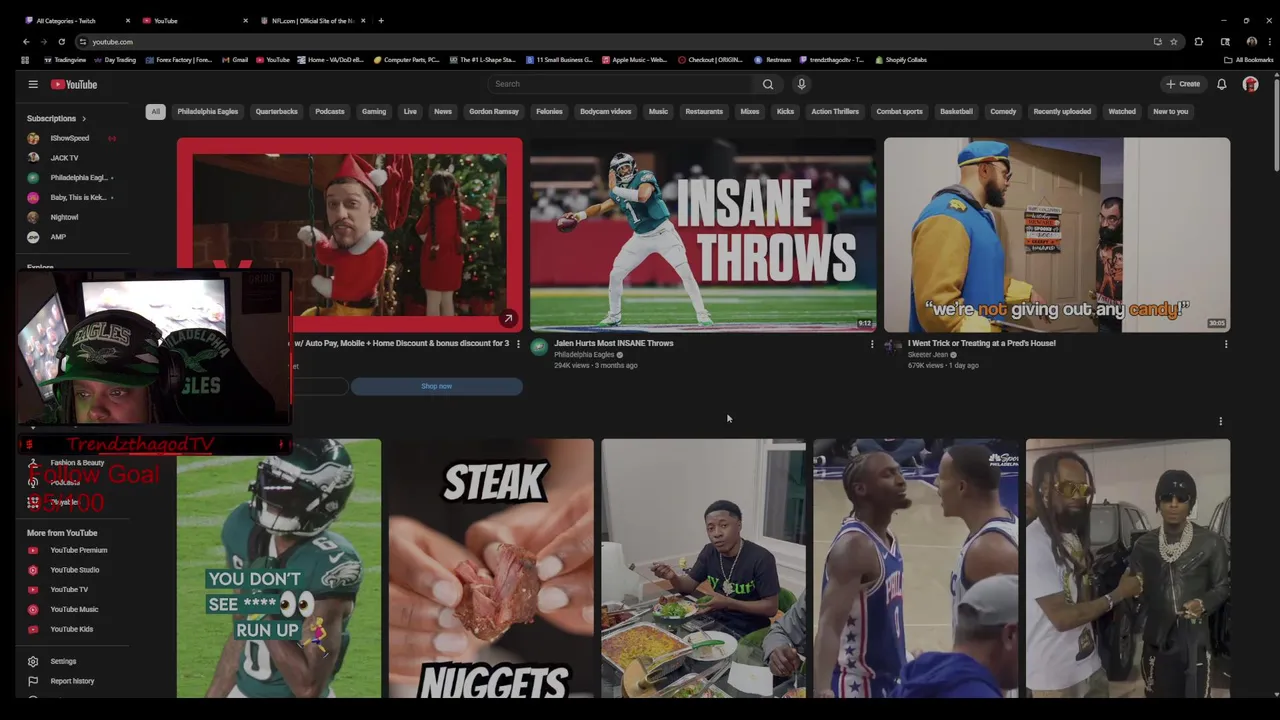Select the Recently uploaded filter chip

click(1062, 112)
